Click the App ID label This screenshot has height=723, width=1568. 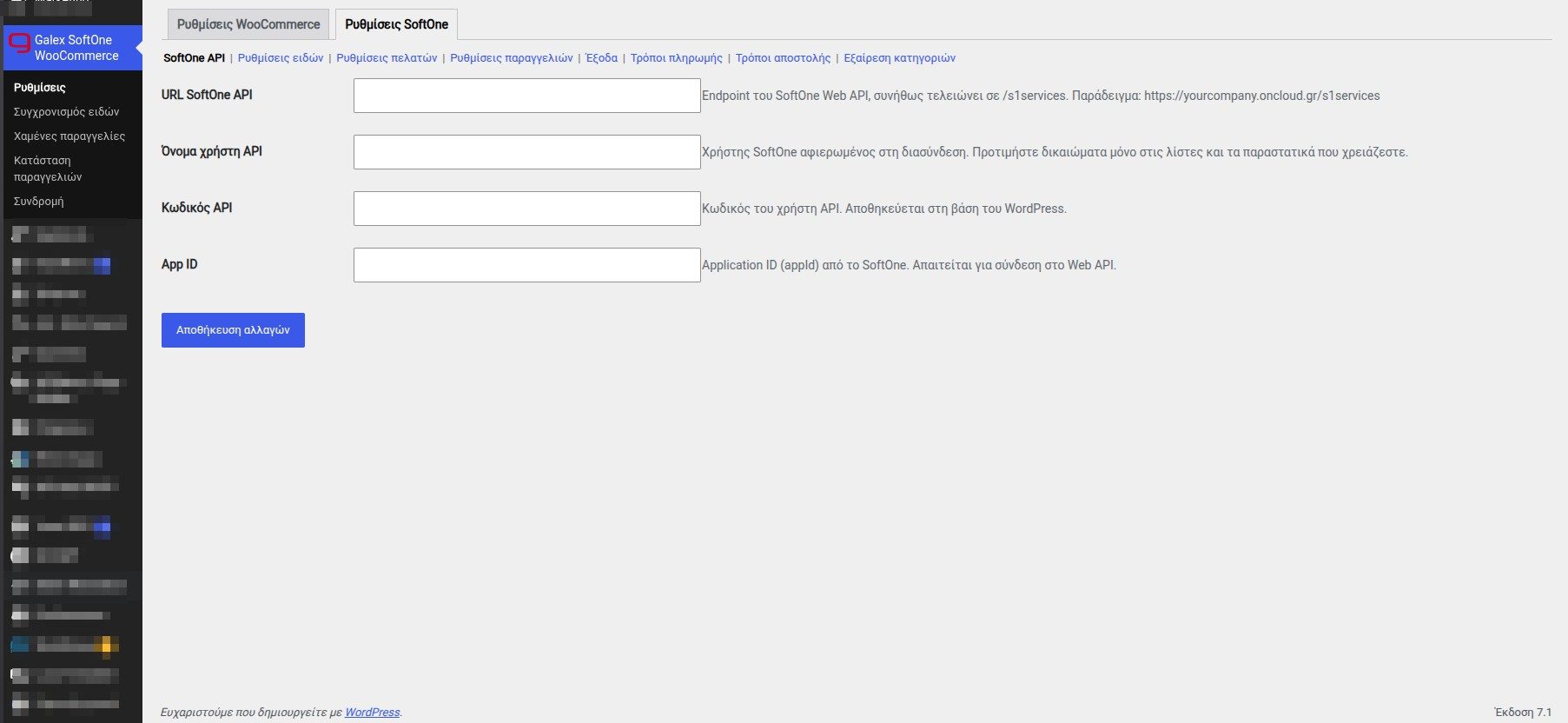[x=180, y=264]
